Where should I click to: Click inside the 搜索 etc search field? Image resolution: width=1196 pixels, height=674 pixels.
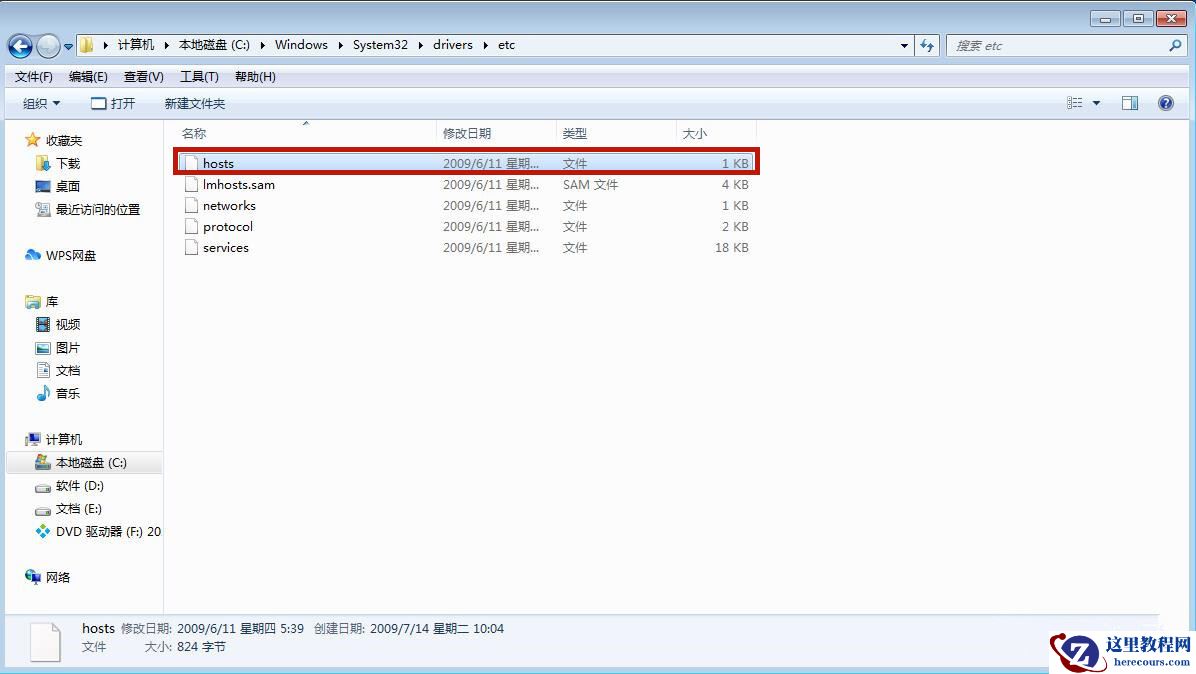(1050, 45)
